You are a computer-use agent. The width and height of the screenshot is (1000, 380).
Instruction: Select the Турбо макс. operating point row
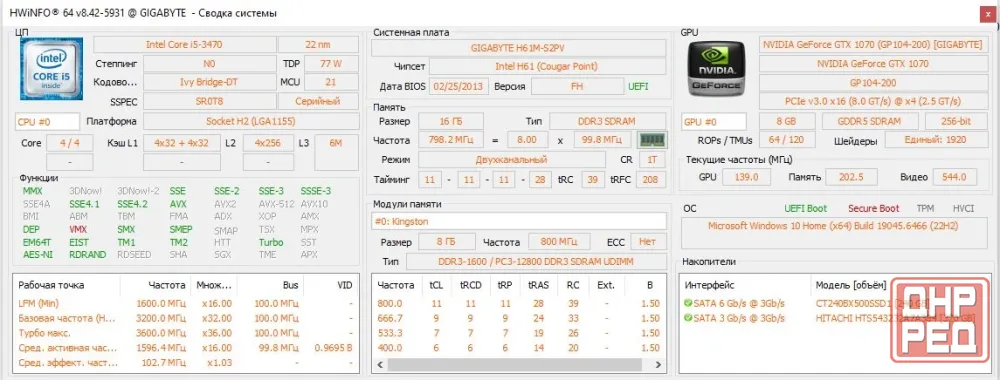pyautogui.click(x=185, y=333)
